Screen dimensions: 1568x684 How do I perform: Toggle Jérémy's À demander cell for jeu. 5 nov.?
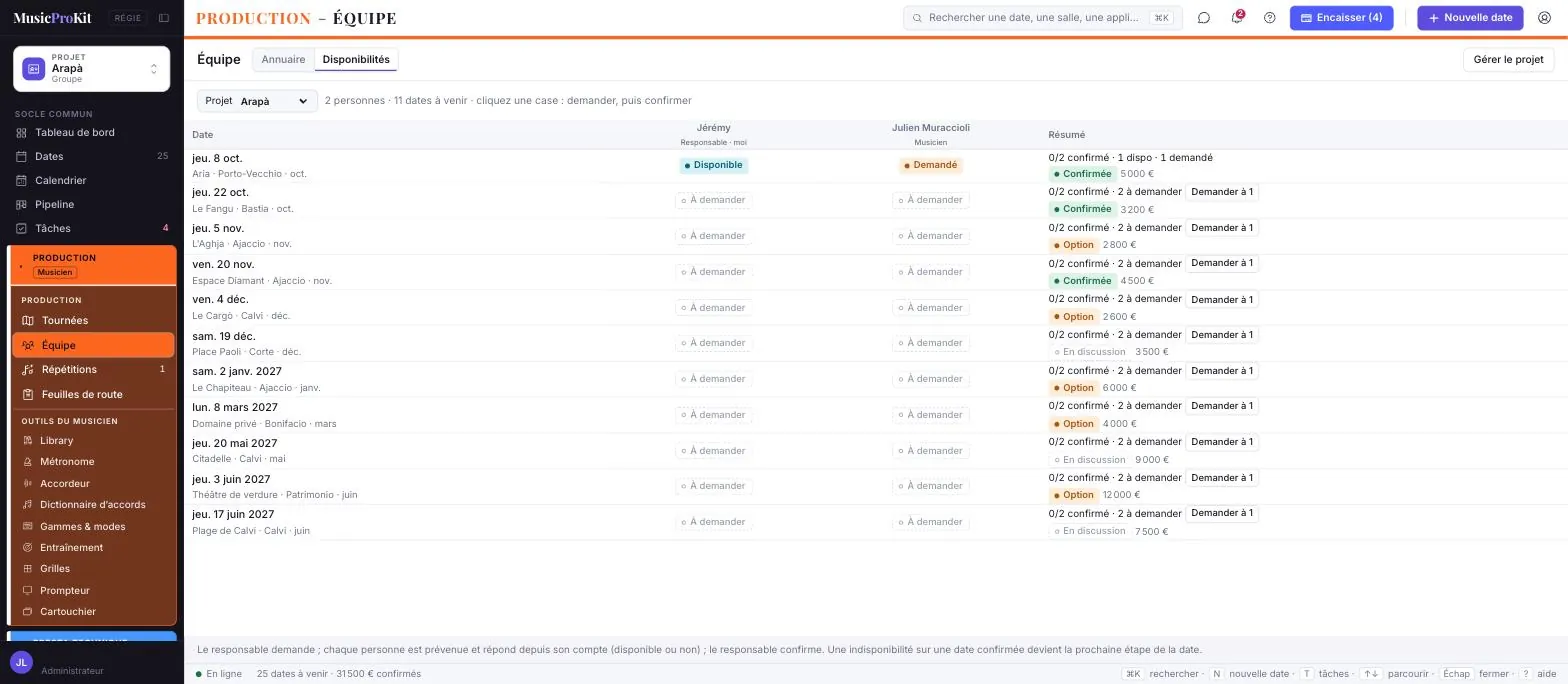(713, 236)
